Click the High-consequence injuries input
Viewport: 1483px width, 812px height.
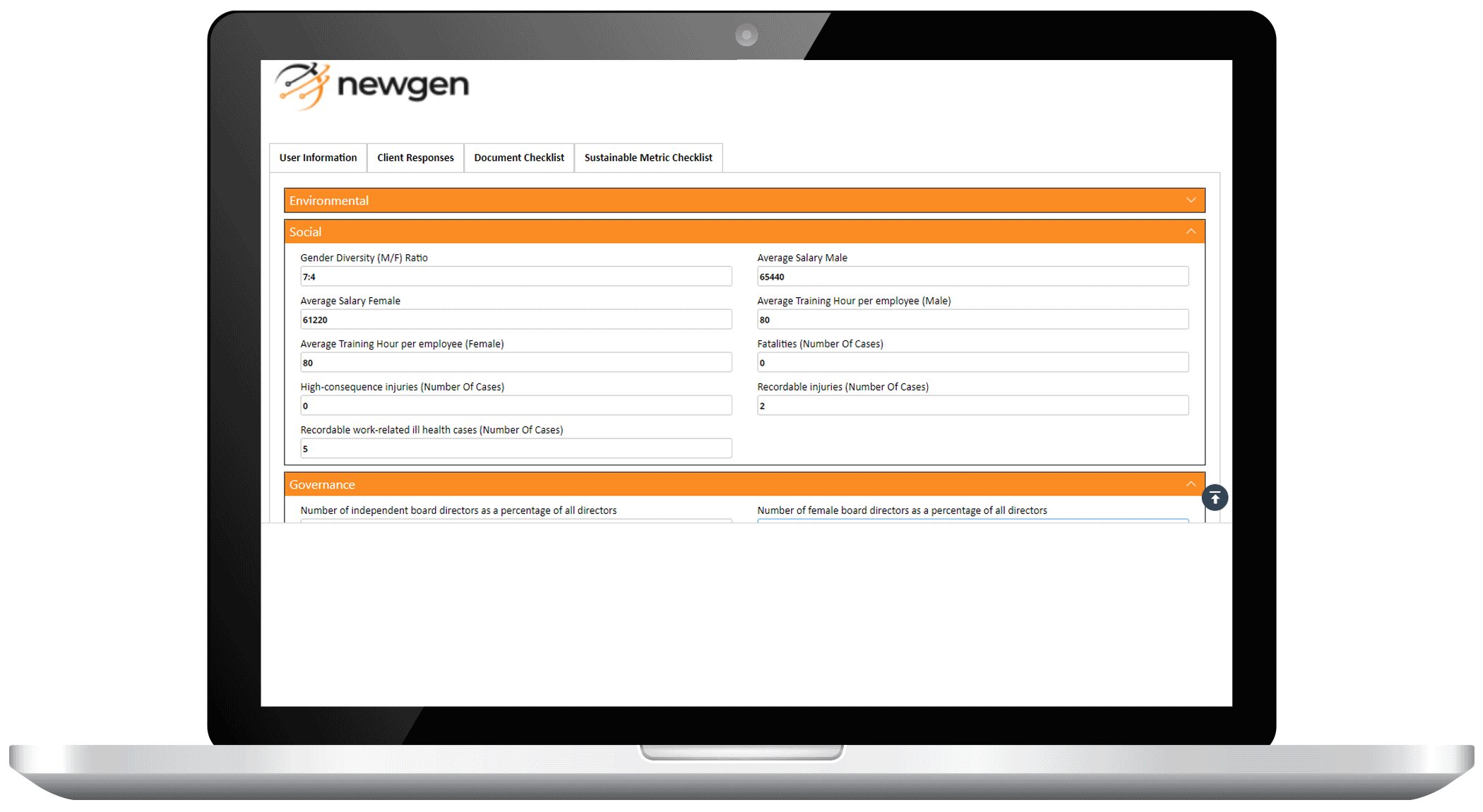(516, 406)
